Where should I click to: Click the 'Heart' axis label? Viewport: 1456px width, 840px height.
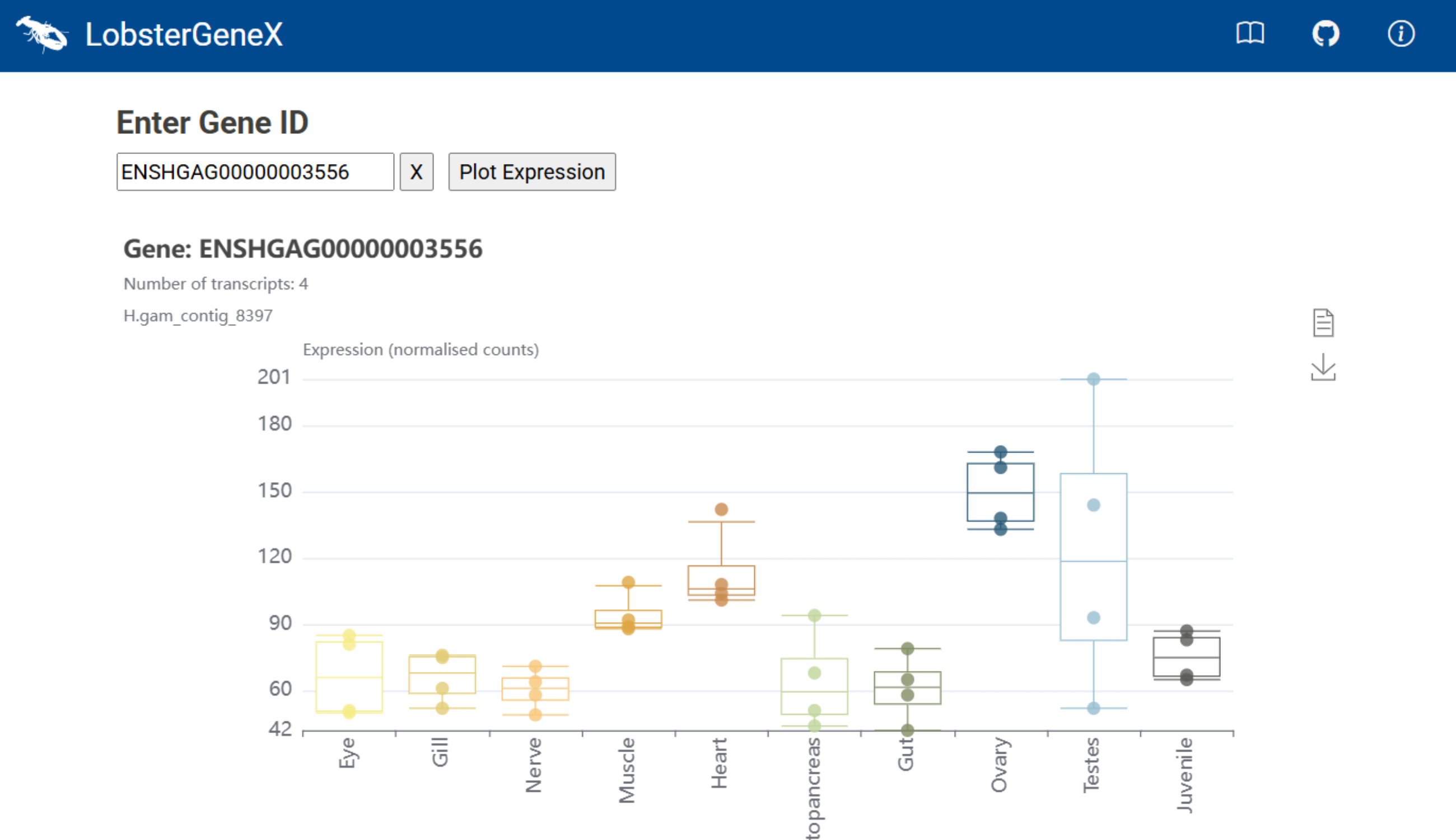[720, 763]
